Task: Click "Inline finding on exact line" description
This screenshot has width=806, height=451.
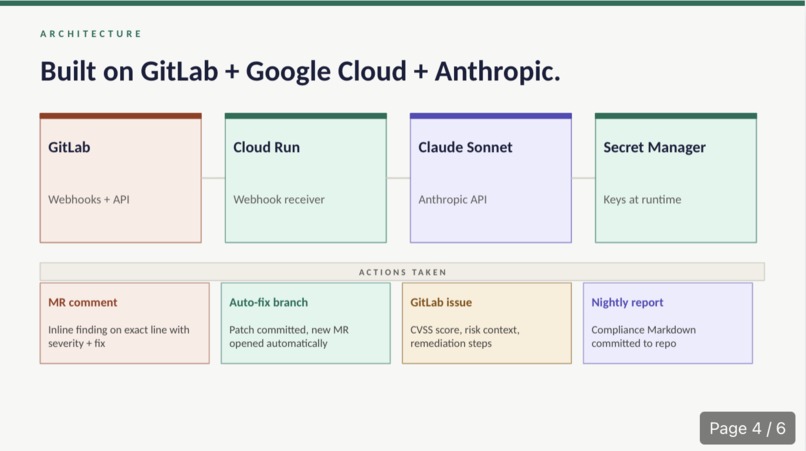Action: click(x=119, y=336)
